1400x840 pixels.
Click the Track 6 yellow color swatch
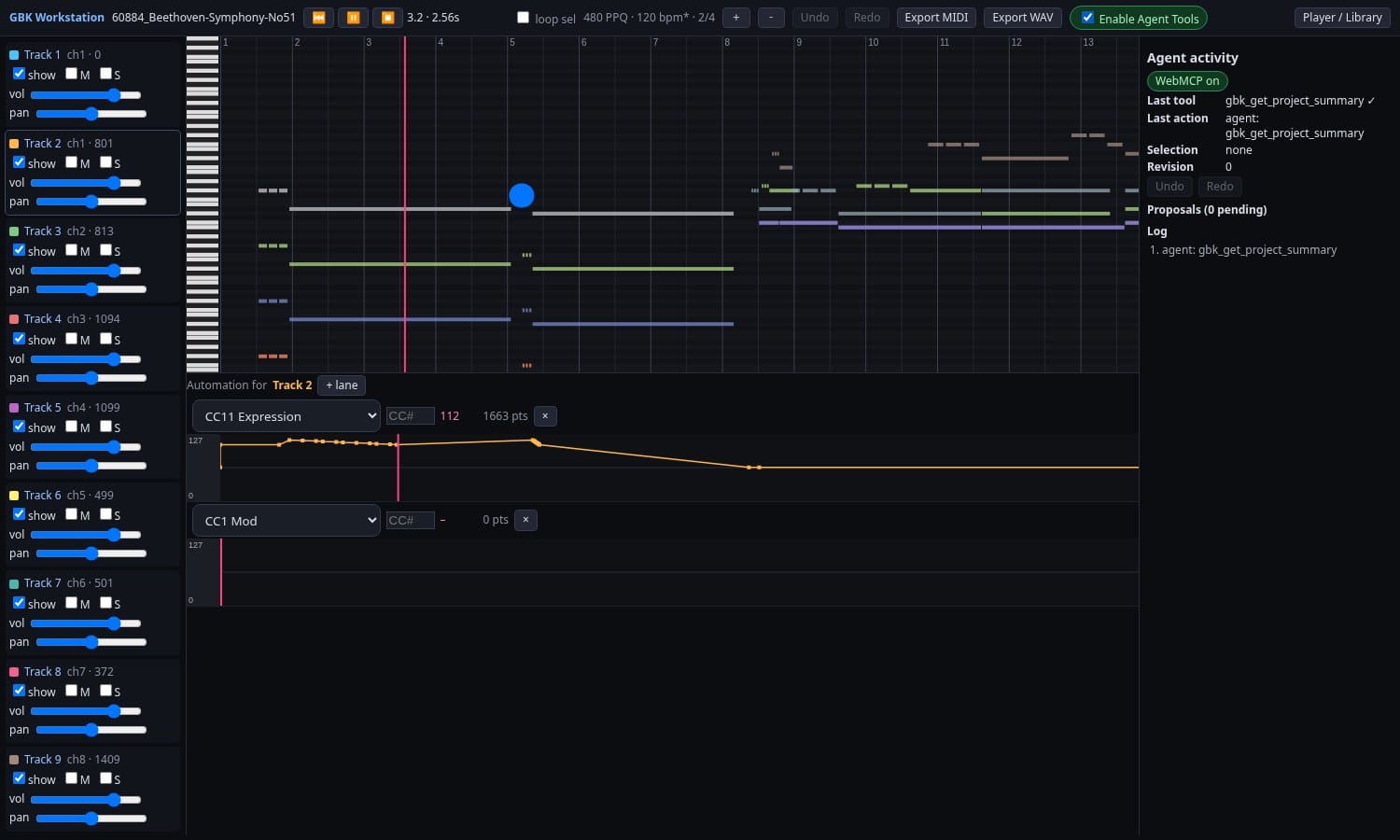tap(14, 496)
